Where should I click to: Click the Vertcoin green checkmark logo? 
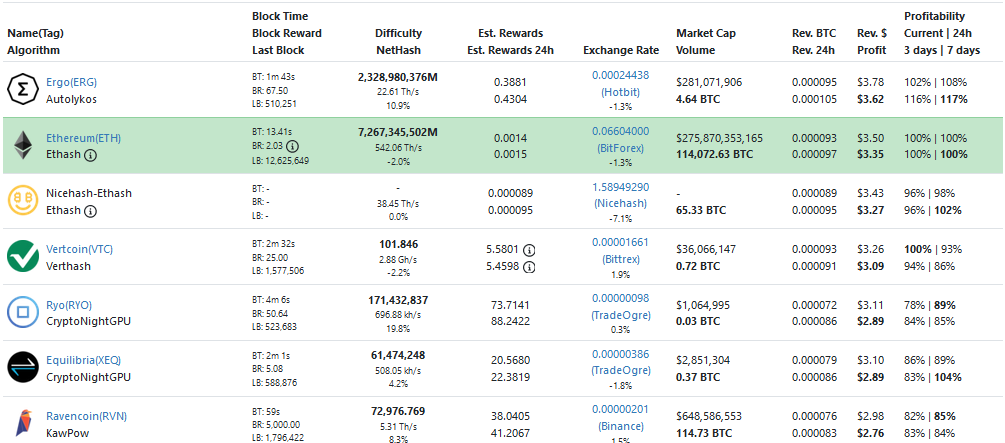[22, 257]
